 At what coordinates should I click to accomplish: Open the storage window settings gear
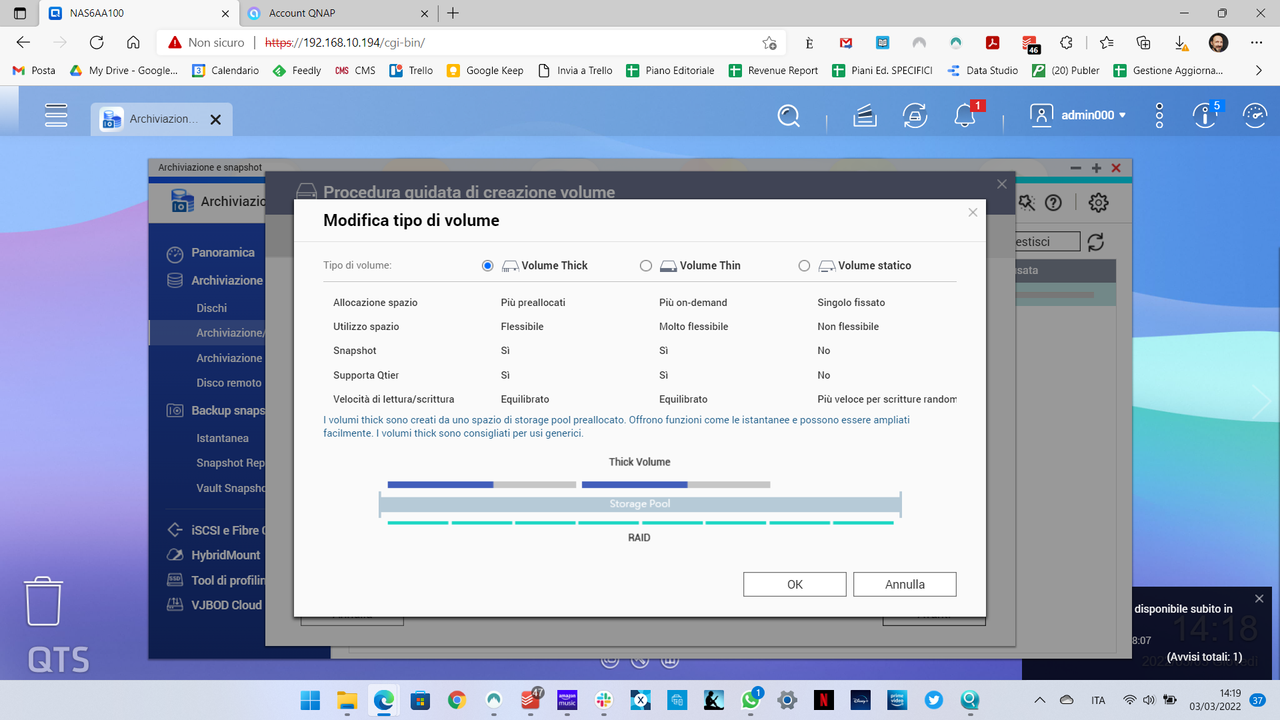pyautogui.click(x=1098, y=202)
